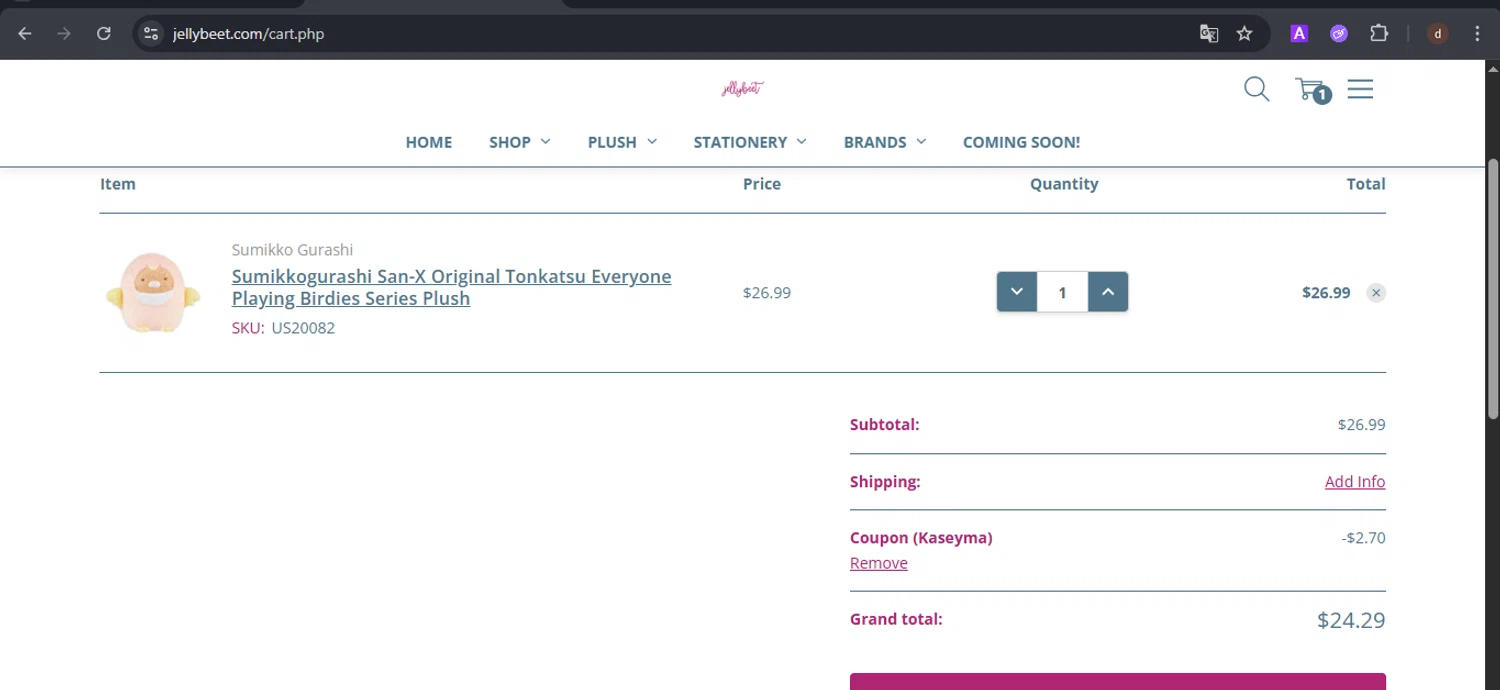Viewport: 1500px width, 690px height.
Task: Click the SKU US20082 text
Action: pyautogui.click(x=283, y=328)
